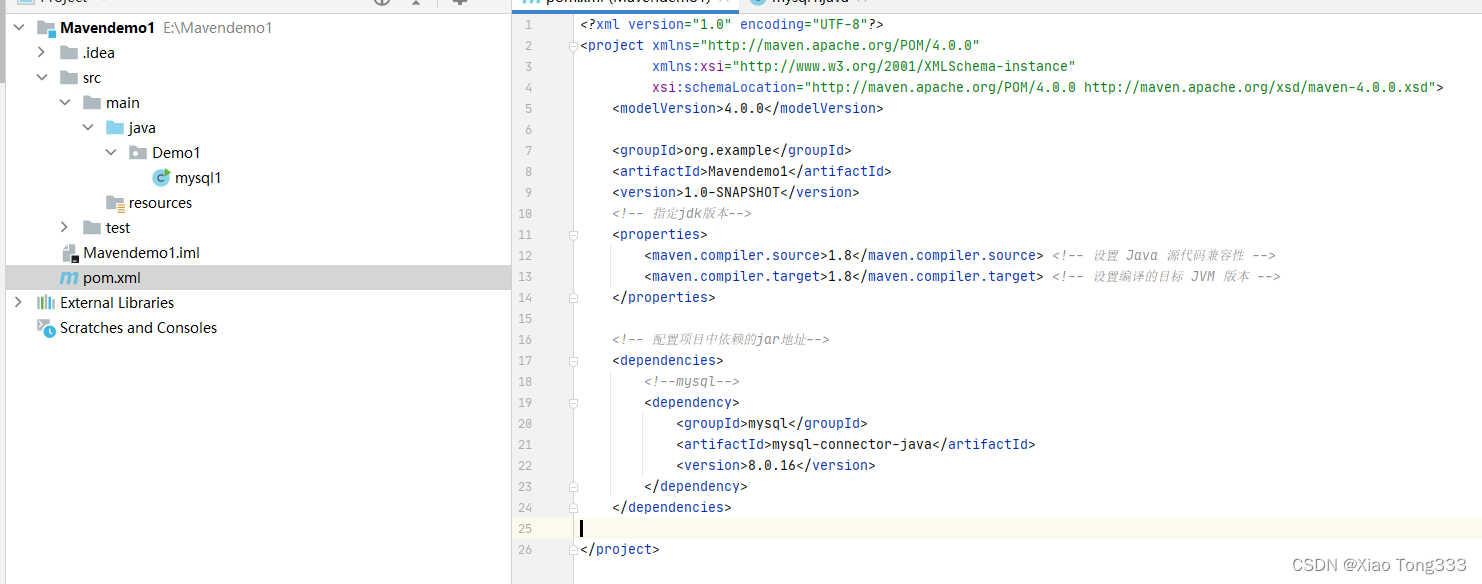Collapse the src folder in Project tree

point(42,77)
